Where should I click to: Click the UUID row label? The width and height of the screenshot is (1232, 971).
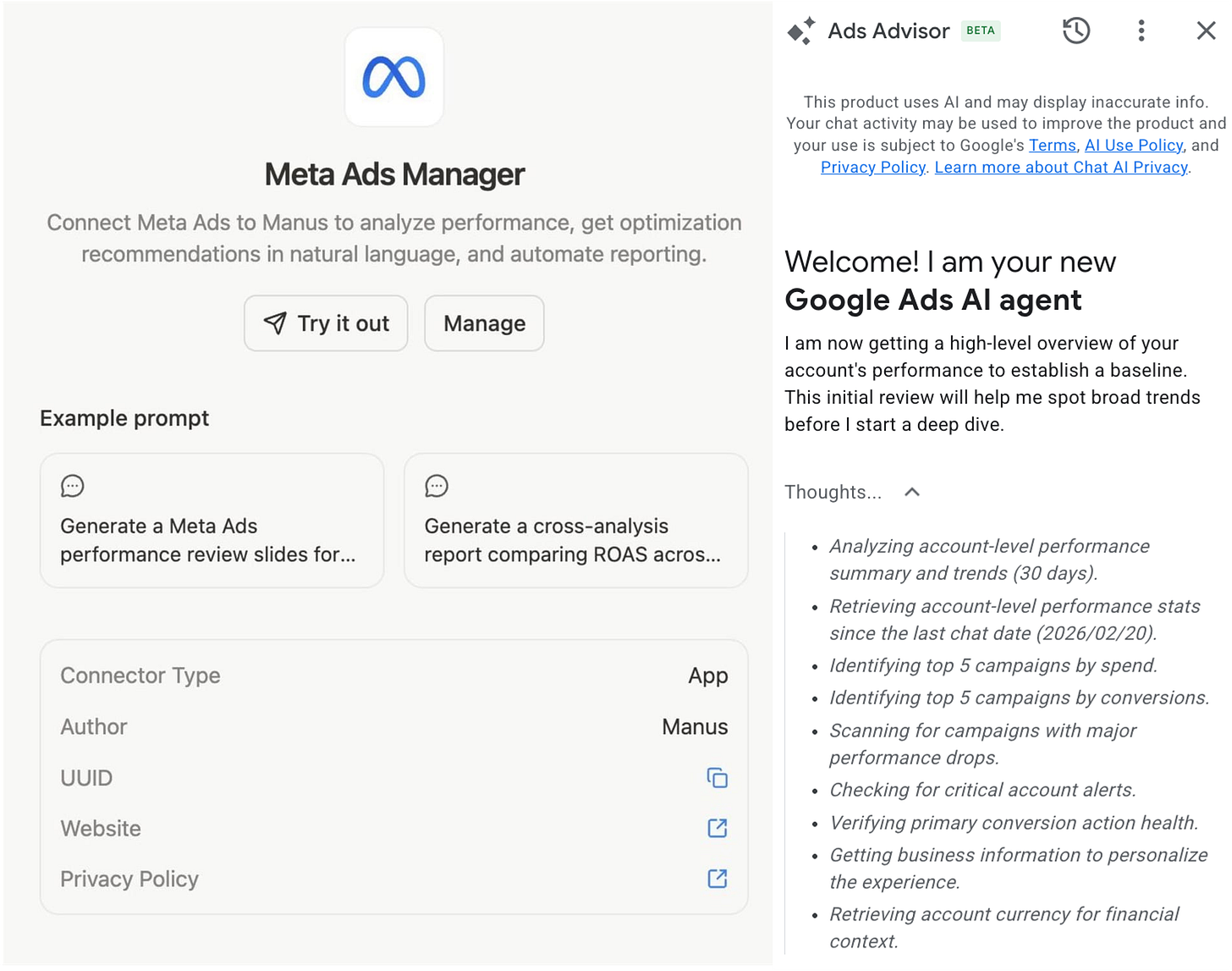click(x=86, y=778)
